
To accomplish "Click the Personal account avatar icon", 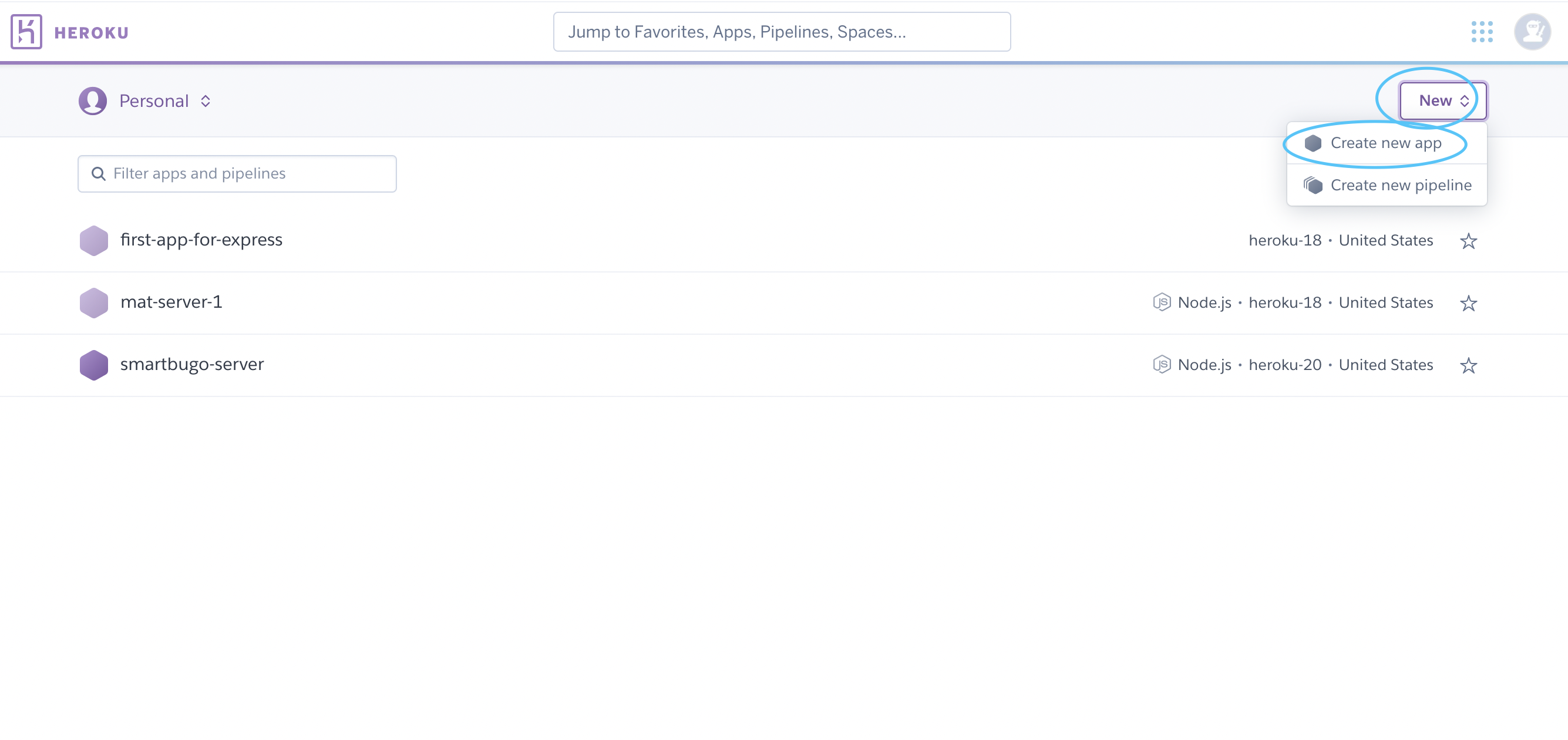I will [x=93, y=101].
